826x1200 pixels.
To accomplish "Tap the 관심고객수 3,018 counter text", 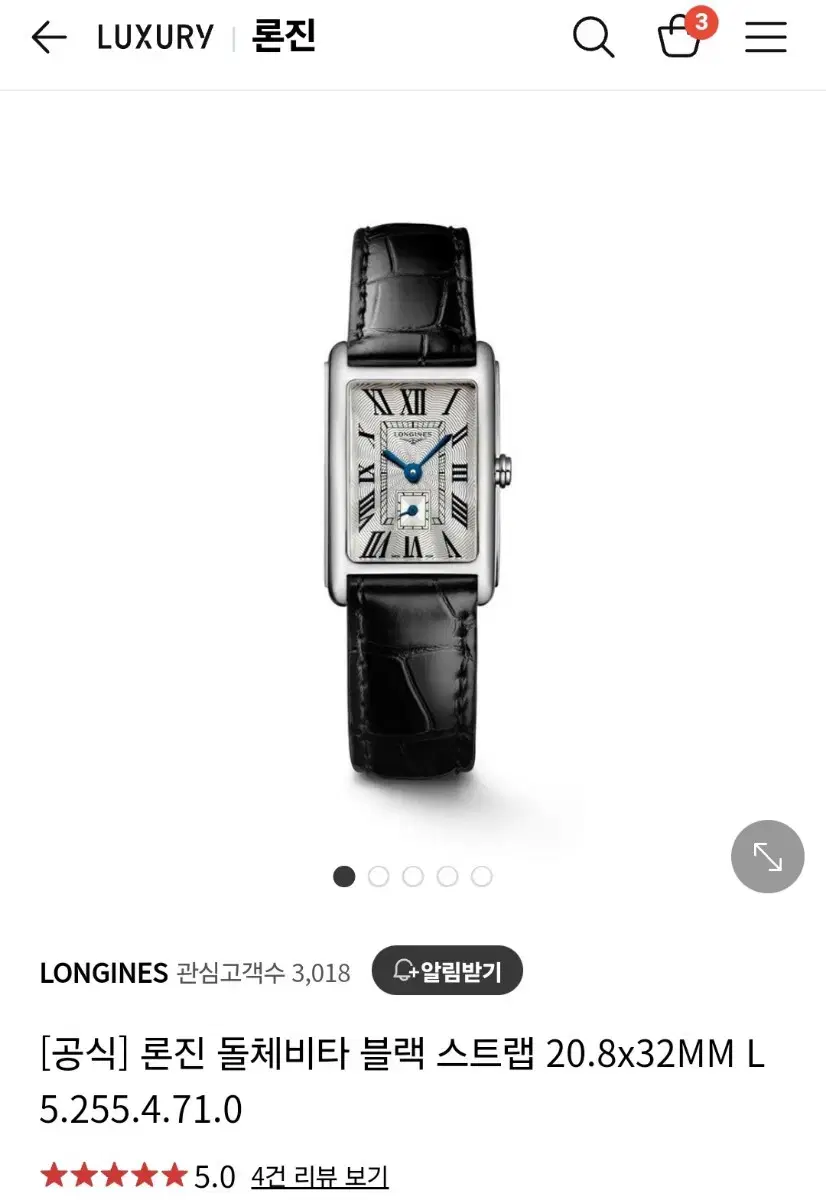I will 264,973.
